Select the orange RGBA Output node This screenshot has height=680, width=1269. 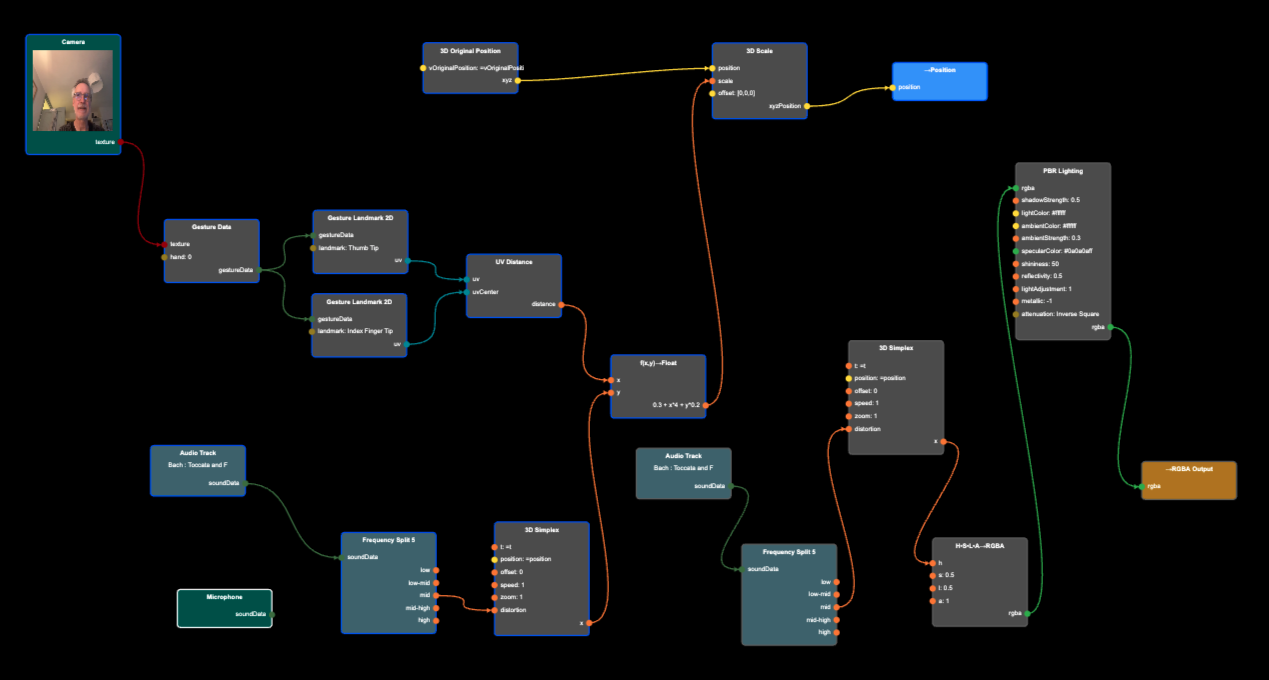pyautogui.click(x=1189, y=480)
